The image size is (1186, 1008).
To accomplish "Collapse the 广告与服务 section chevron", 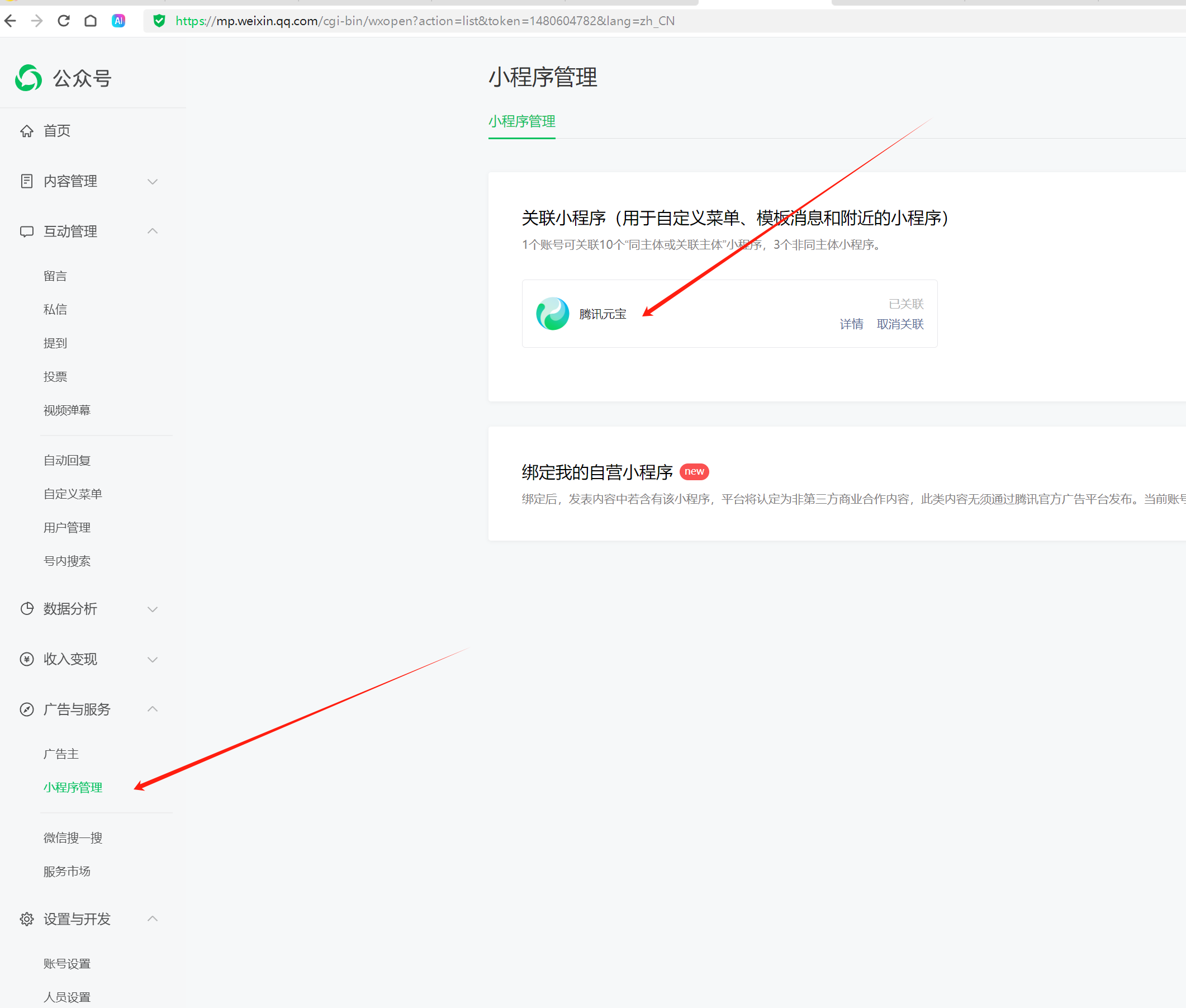I will [152, 709].
